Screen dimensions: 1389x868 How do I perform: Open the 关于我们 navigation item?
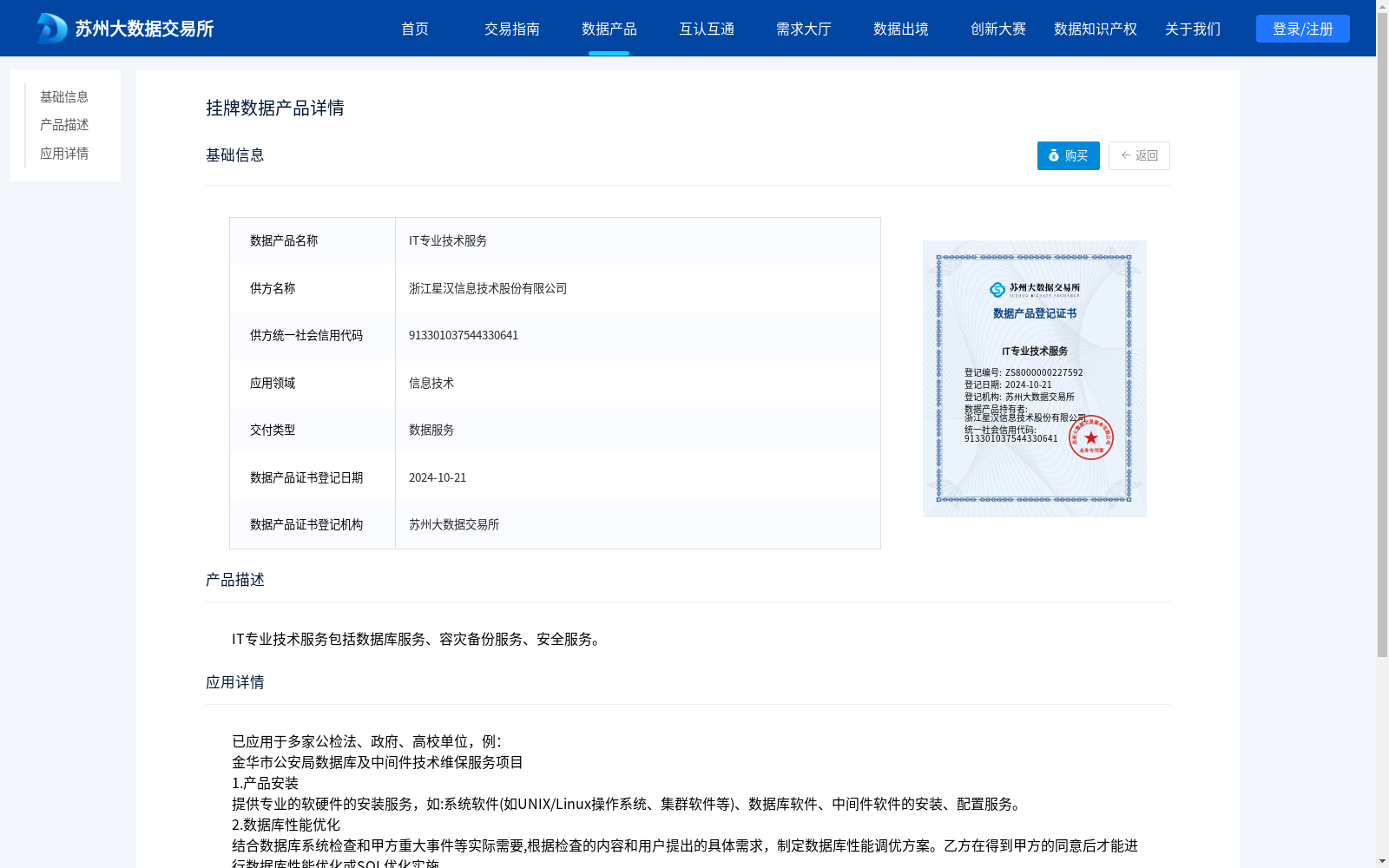coord(1193,29)
